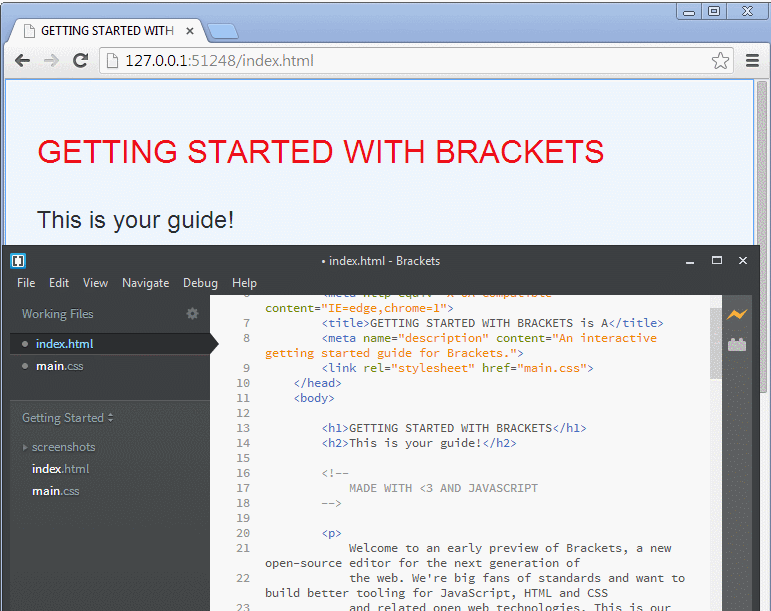Click the page icon in address bar
771x611 pixels.
pyautogui.click(x=113, y=61)
